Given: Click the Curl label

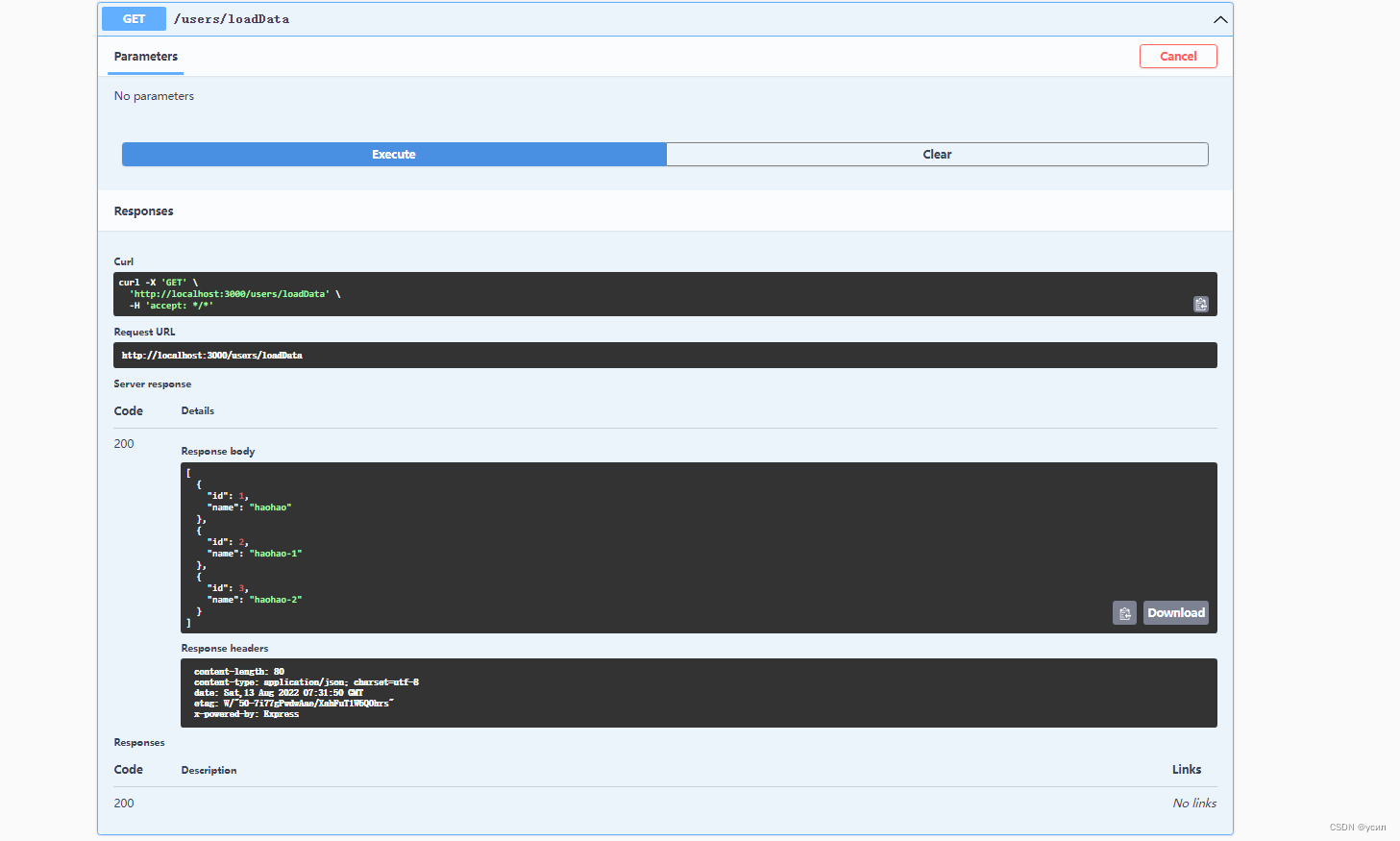Looking at the screenshot, I should 124,262.
